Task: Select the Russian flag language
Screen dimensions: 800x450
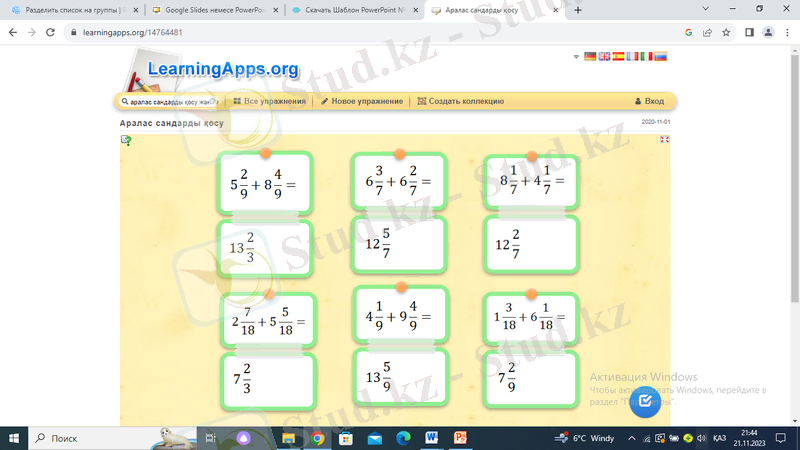Action: coord(660,57)
